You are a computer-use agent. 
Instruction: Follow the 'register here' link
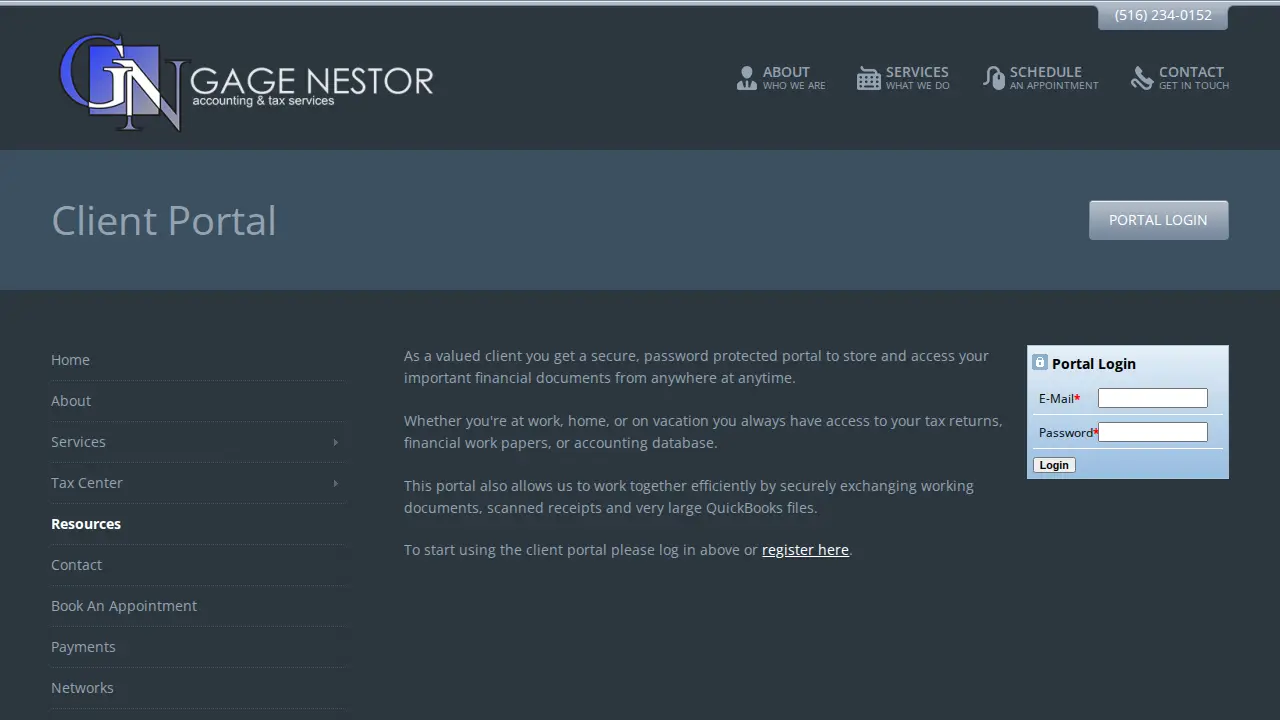tap(805, 550)
